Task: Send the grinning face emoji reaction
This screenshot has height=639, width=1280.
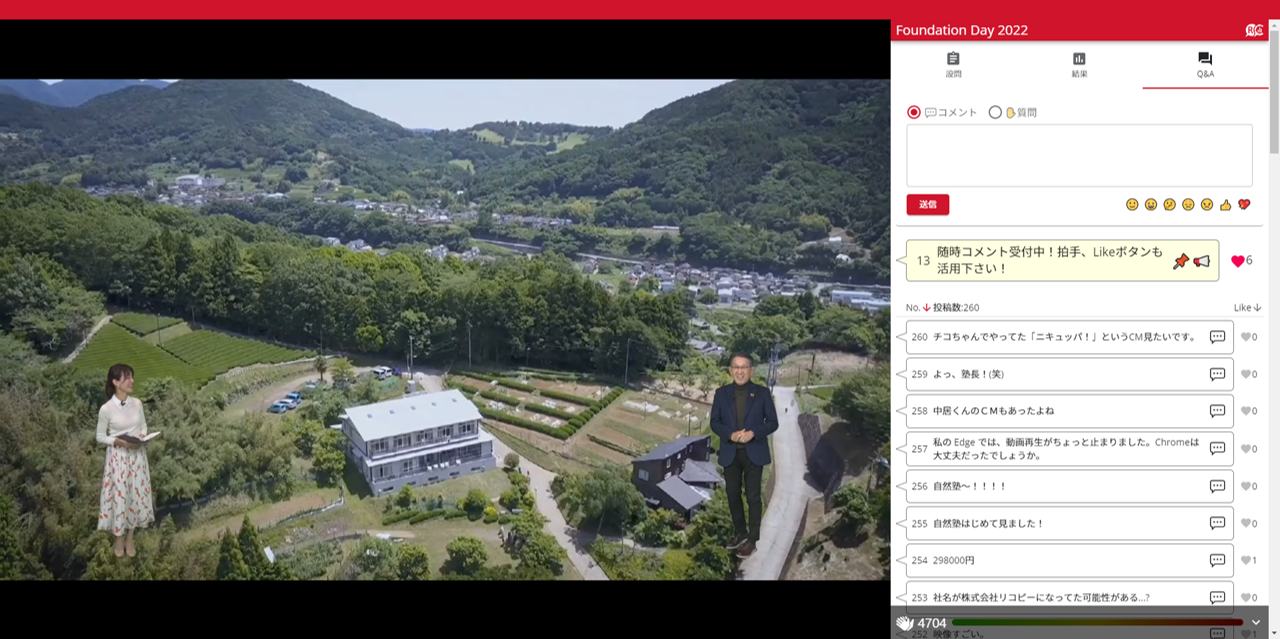Action: pyautogui.click(x=1151, y=204)
